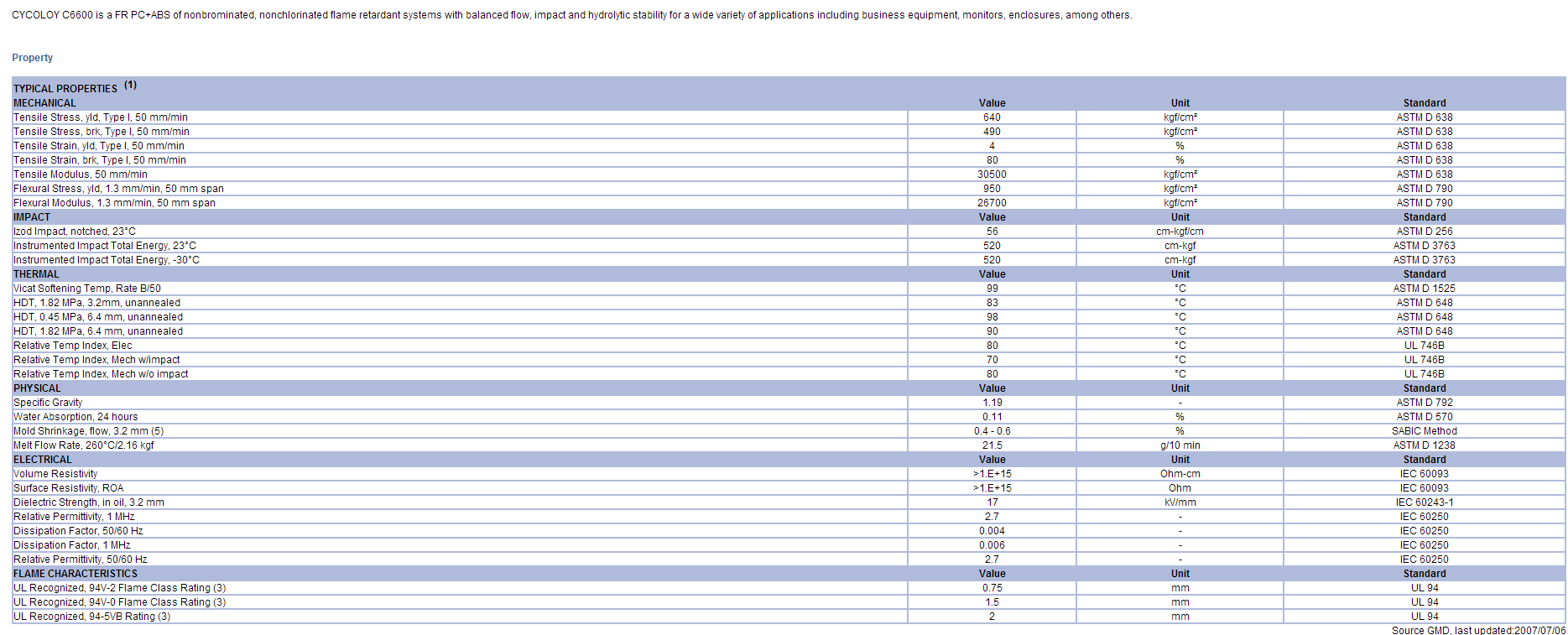Click ASTM D 1525 standard cell
This screenshot has height=635, width=1568.
point(1425,289)
